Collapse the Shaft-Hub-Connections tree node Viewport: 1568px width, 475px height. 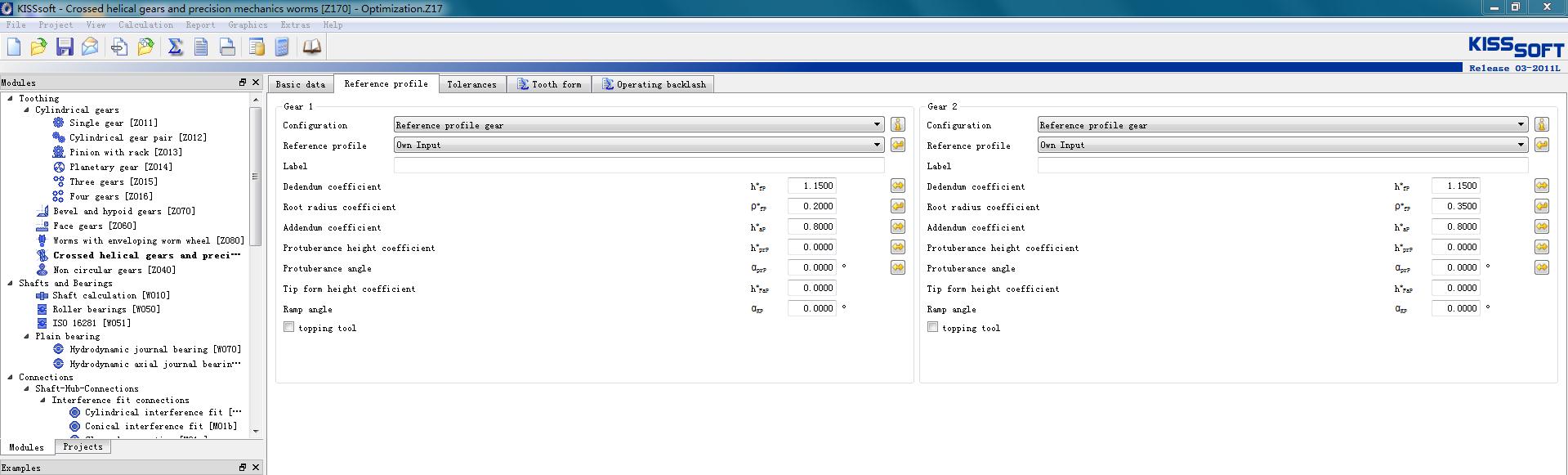[26, 388]
